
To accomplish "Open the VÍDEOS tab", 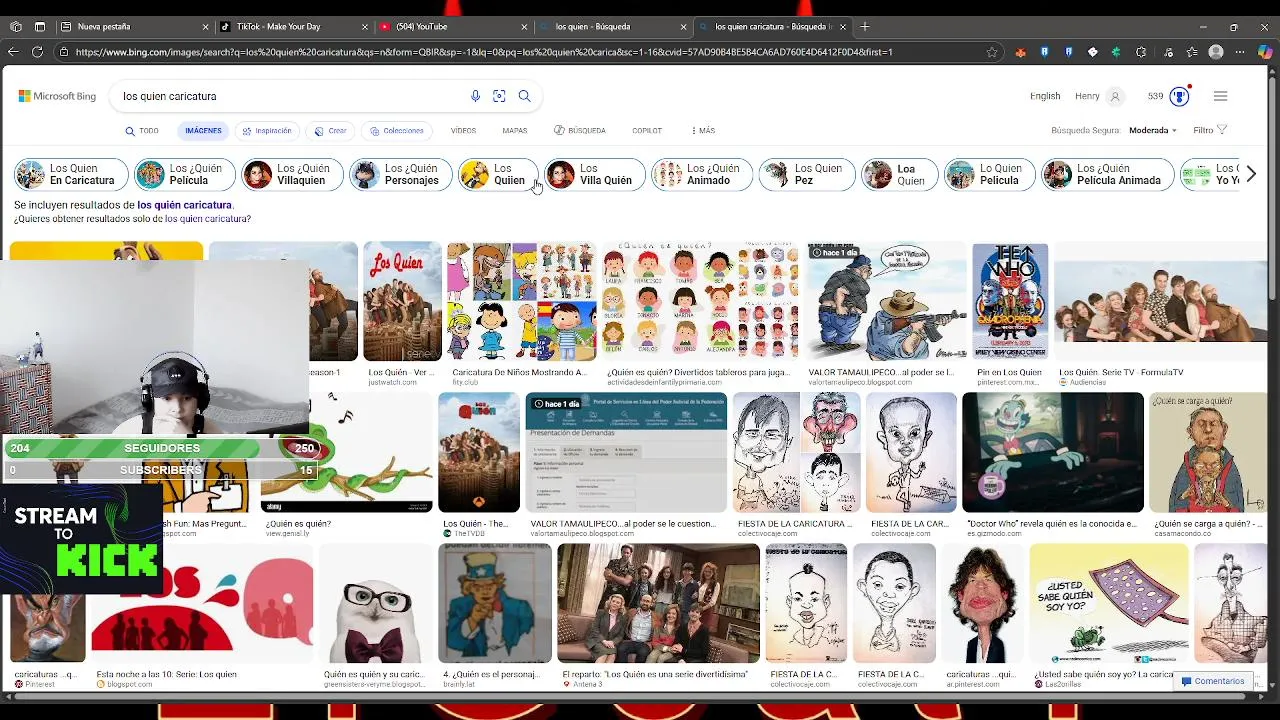I will point(463,131).
